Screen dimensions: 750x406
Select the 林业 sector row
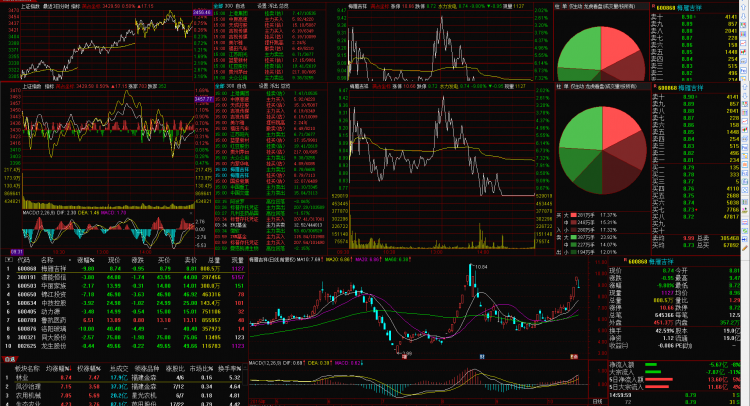click(122, 378)
